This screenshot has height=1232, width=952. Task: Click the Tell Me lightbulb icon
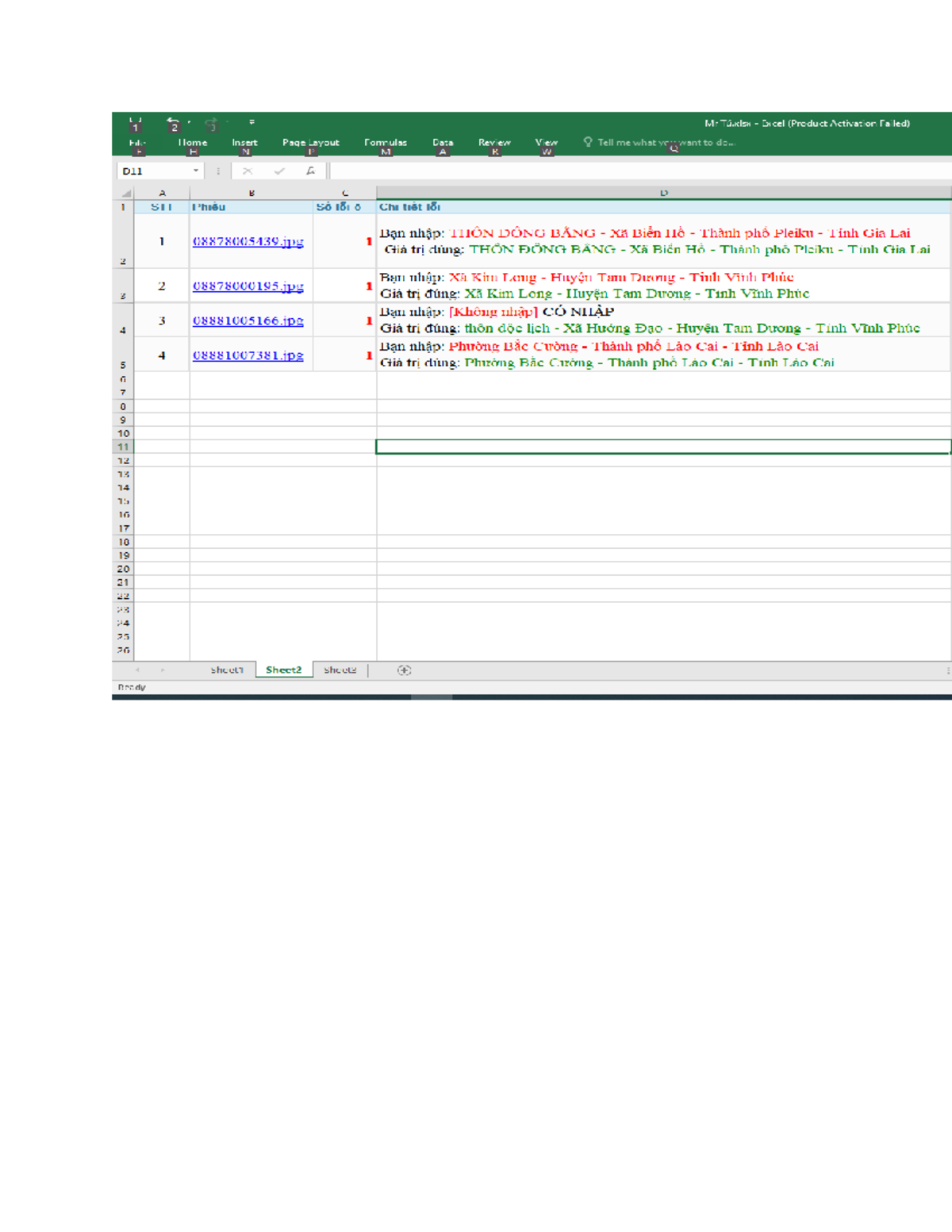(588, 143)
